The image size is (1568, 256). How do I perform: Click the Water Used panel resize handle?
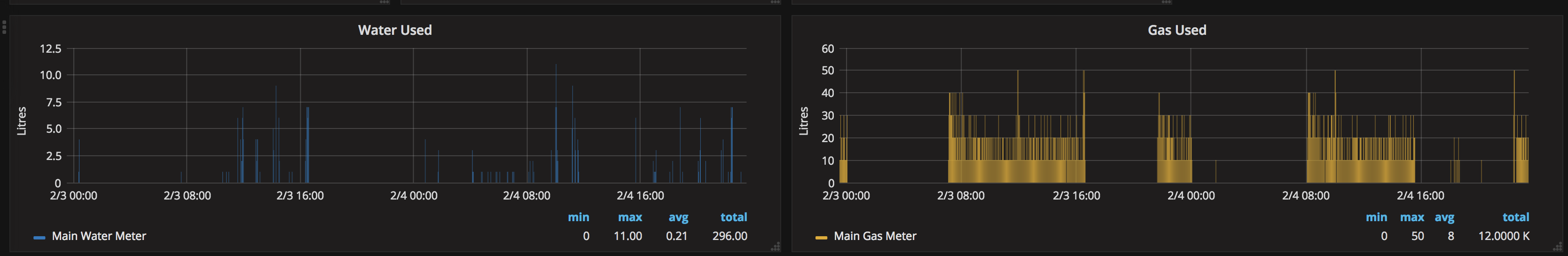pyautogui.click(x=776, y=247)
